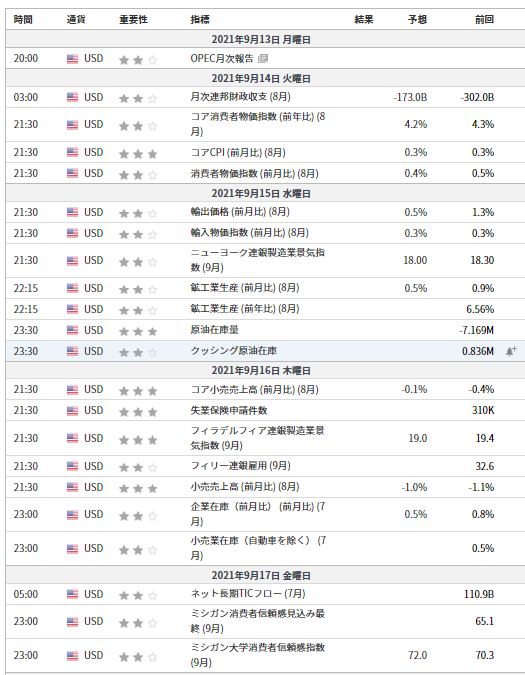
Task: Click the 時間 column header
Action: (x=23, y=20)
